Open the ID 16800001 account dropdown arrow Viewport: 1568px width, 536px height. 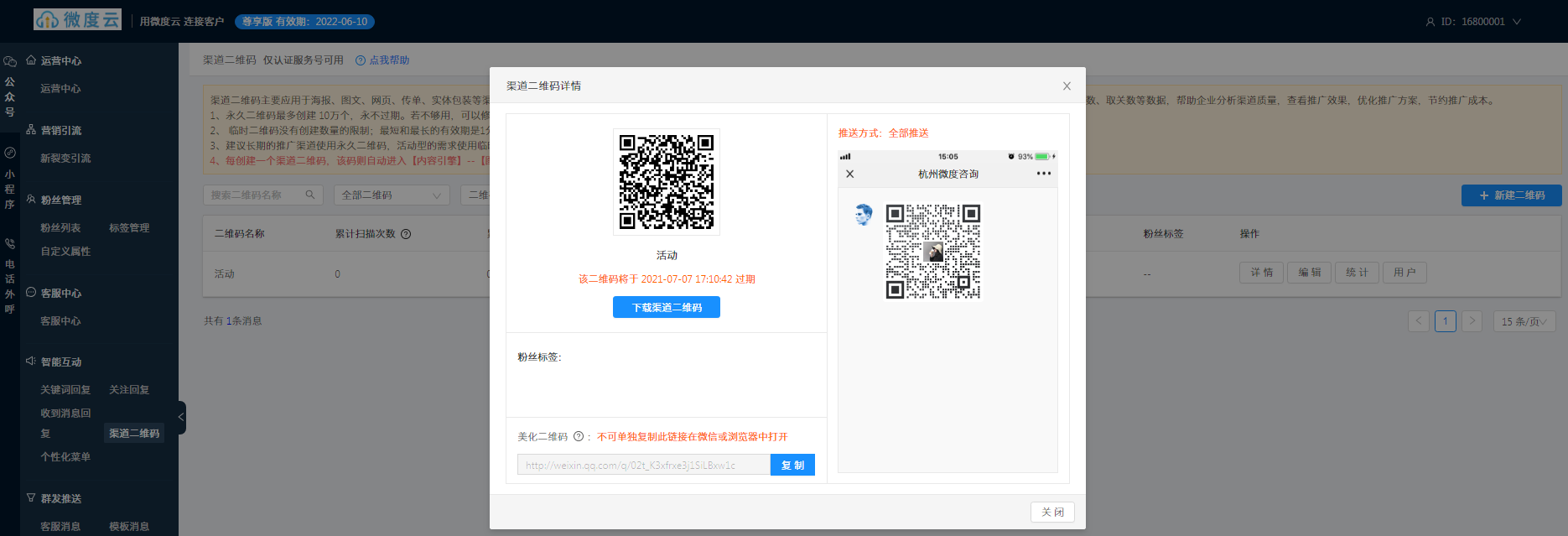pyautogui.click(x=1516, y=22)
